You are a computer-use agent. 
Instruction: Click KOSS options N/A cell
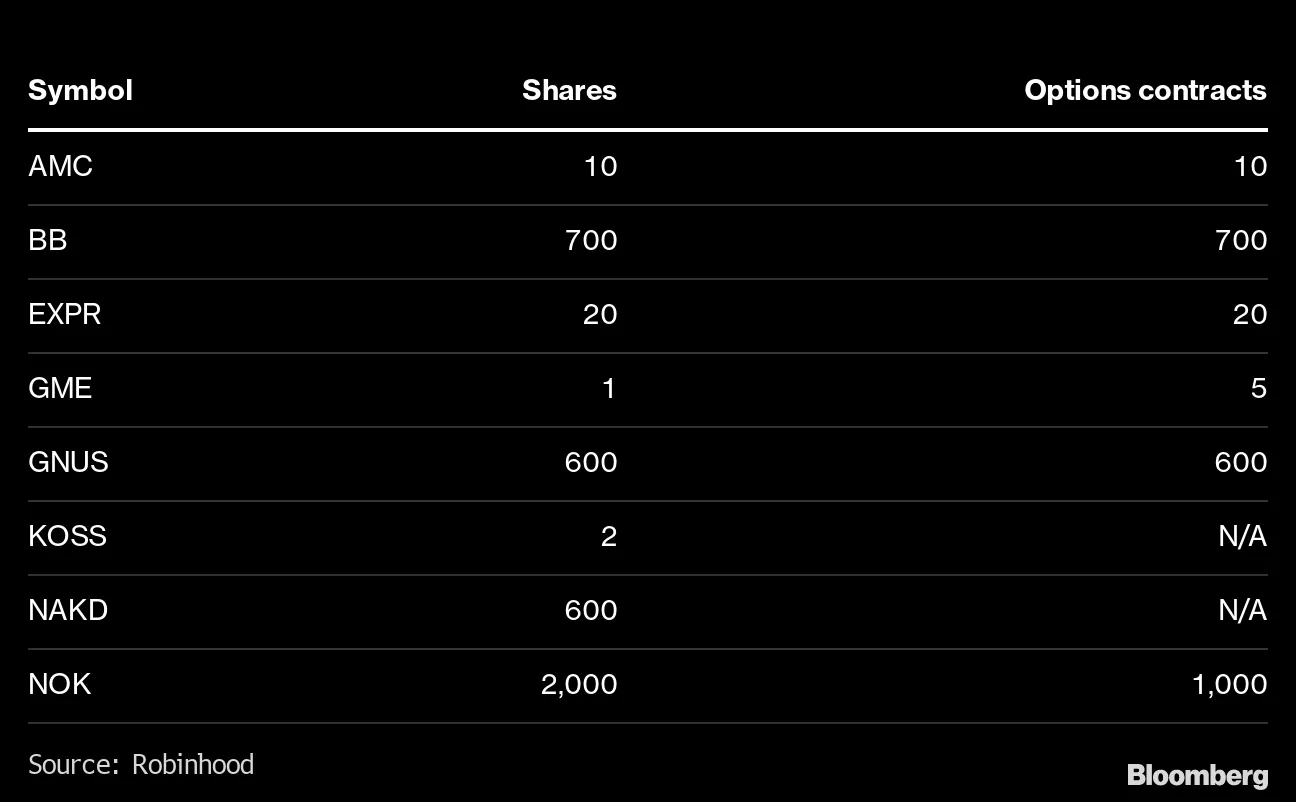pyautogui.click(x=1242, y=536)
